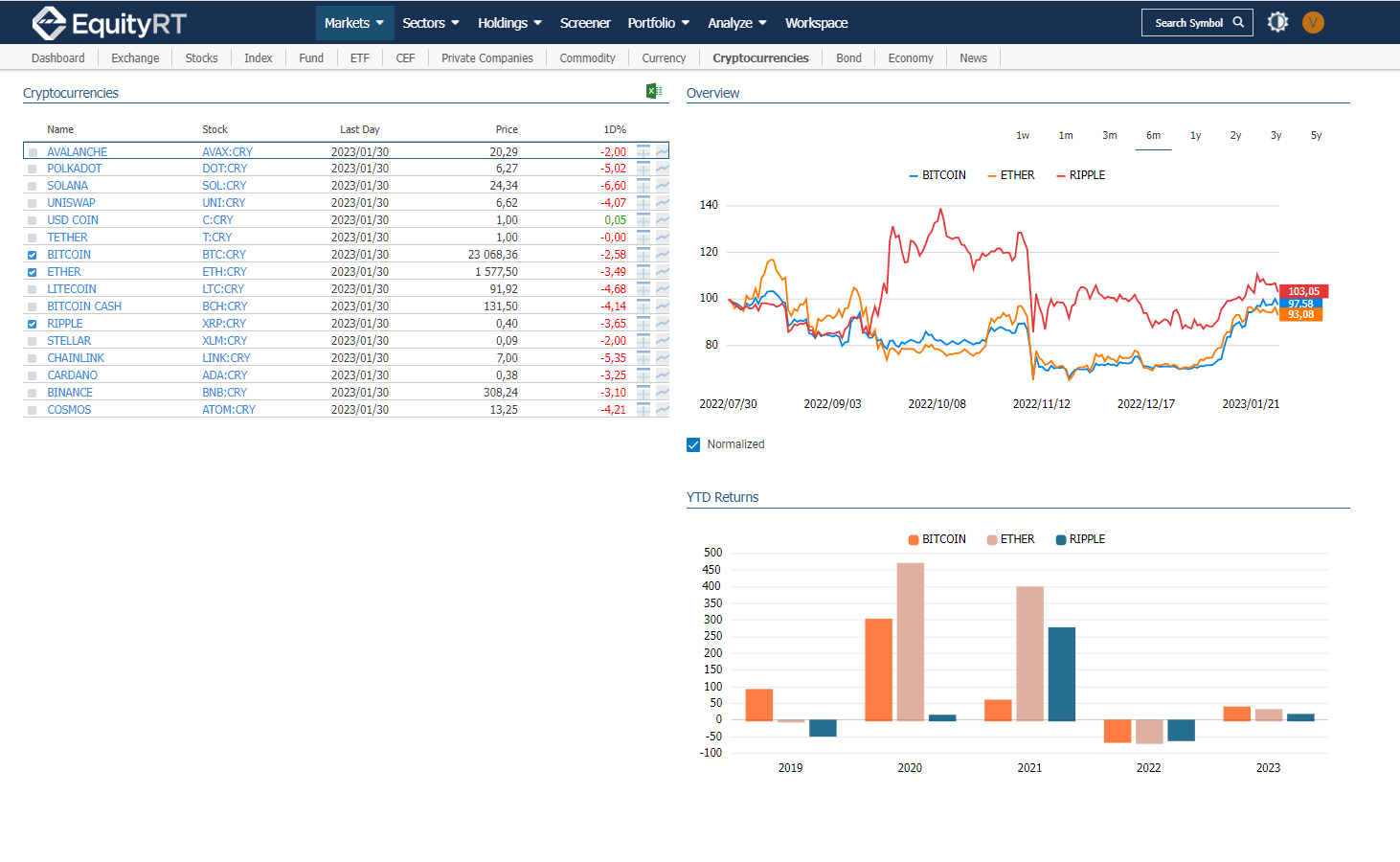Toggle the theme brightness icon

(x=1277, y=22)
